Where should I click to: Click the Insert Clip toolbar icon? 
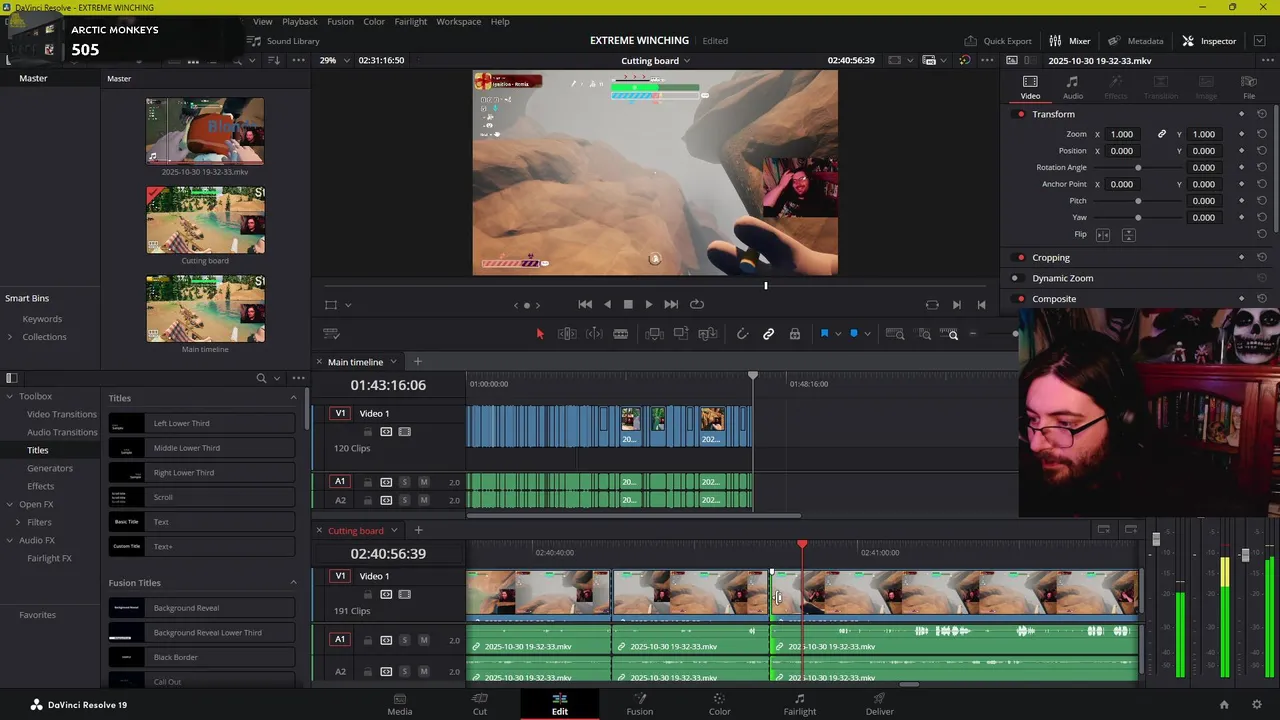[654, 334]
